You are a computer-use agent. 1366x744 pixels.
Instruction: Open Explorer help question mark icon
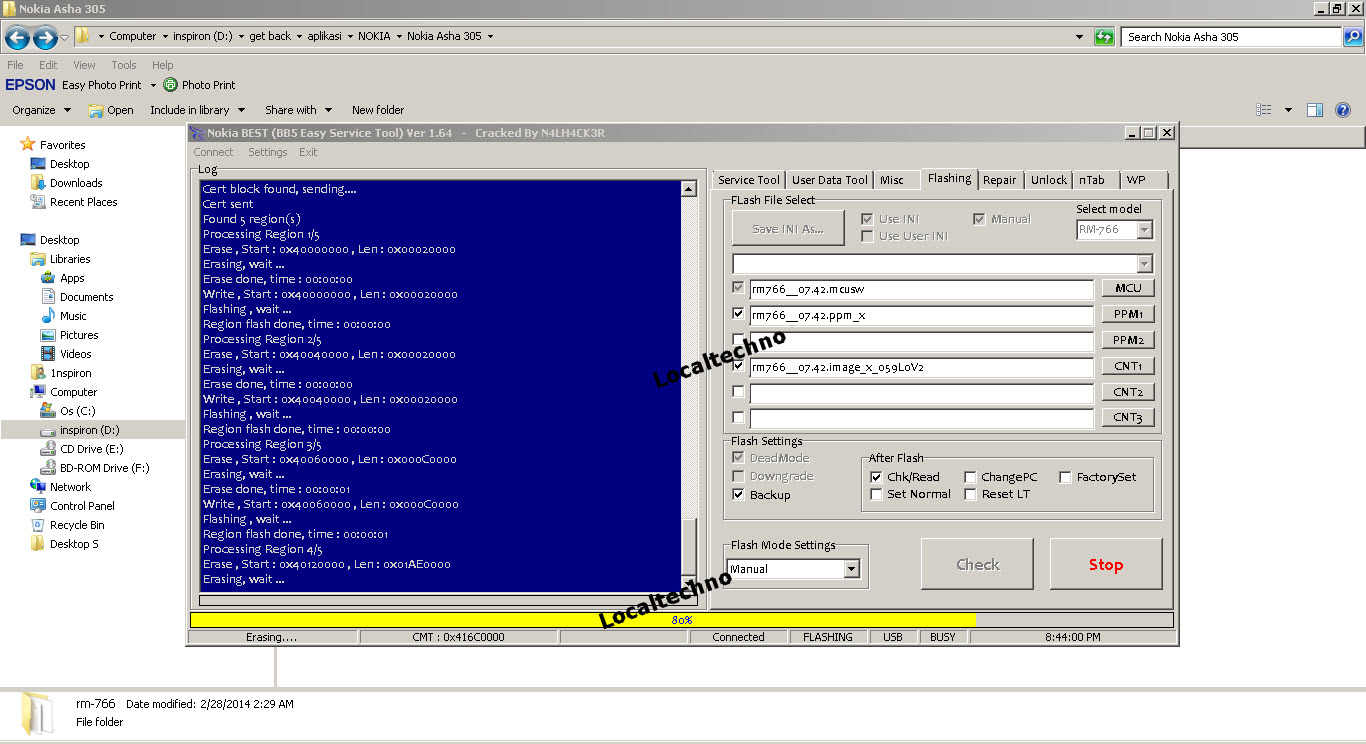coord(1344,110)
